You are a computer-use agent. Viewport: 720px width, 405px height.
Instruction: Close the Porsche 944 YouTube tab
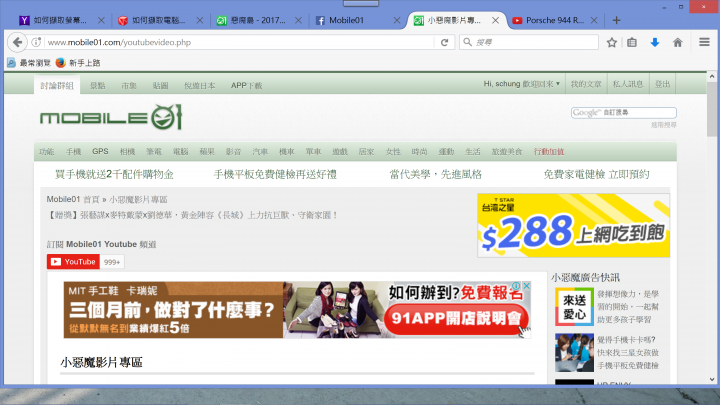[x=594, y=20]
